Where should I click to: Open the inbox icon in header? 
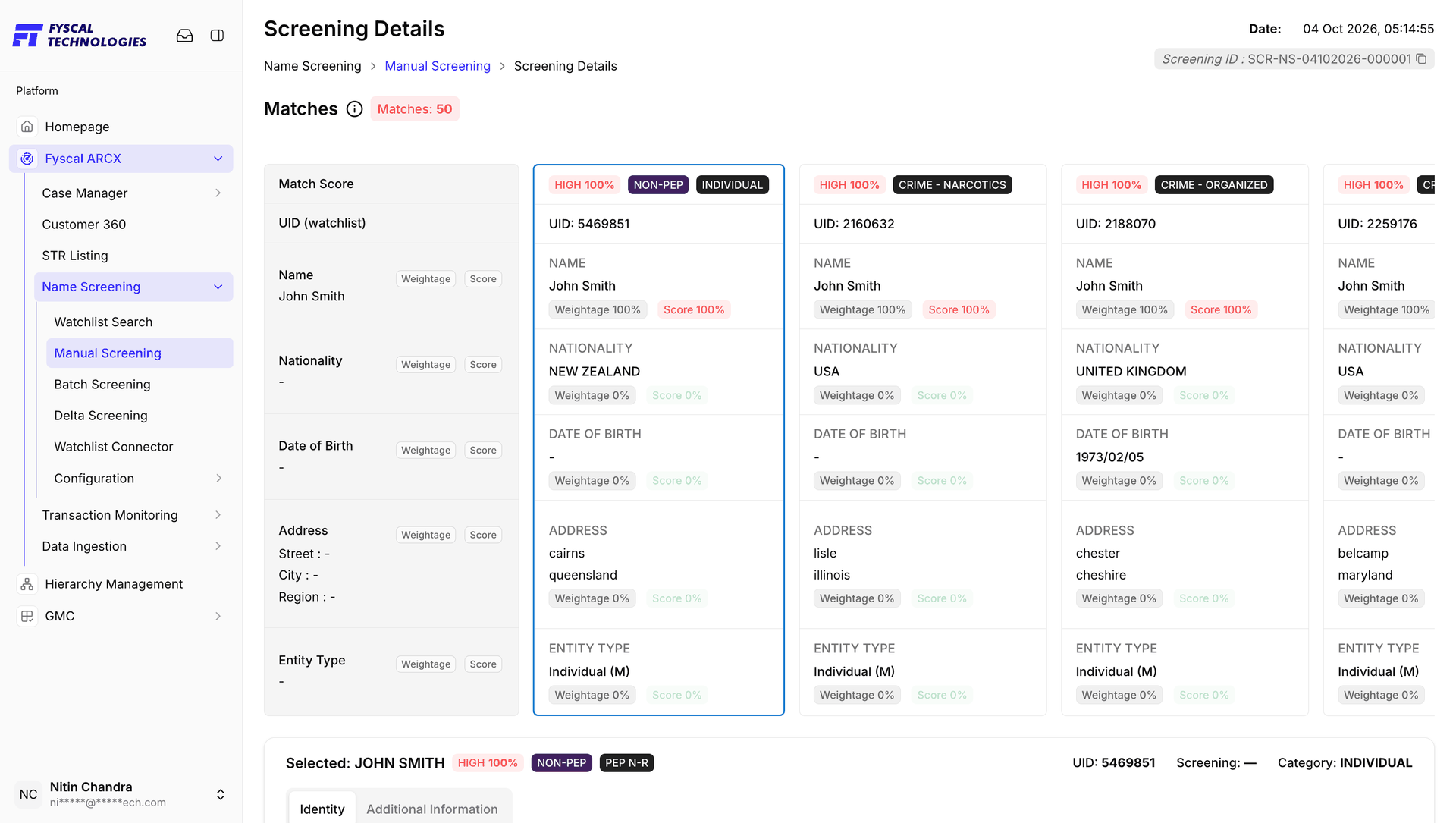(x=184, y=36)
